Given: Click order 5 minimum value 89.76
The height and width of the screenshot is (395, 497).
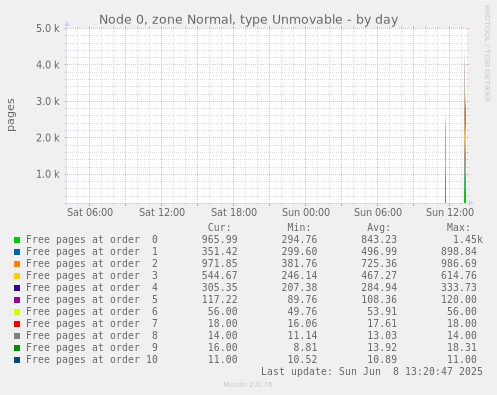Looking at the screenshot, I should [302, 300].
